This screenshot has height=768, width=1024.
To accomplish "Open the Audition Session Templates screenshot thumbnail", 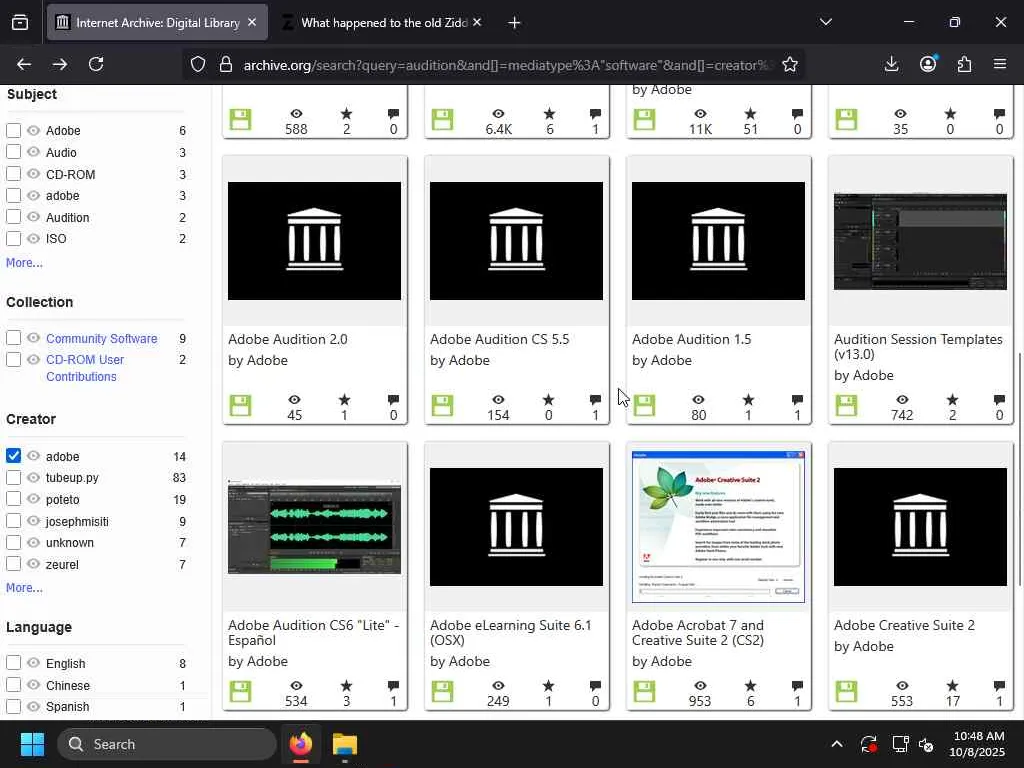I will coord(920,241).
